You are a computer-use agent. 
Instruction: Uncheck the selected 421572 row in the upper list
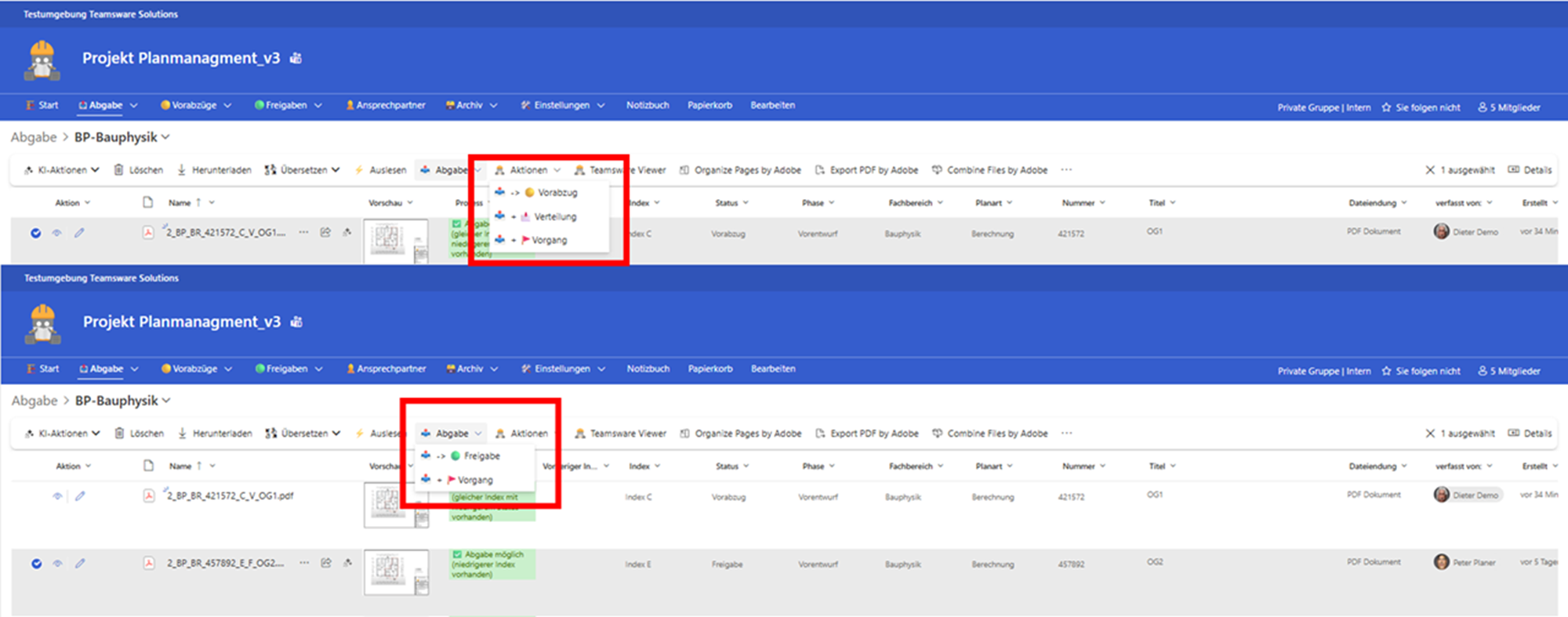point(36,233)
